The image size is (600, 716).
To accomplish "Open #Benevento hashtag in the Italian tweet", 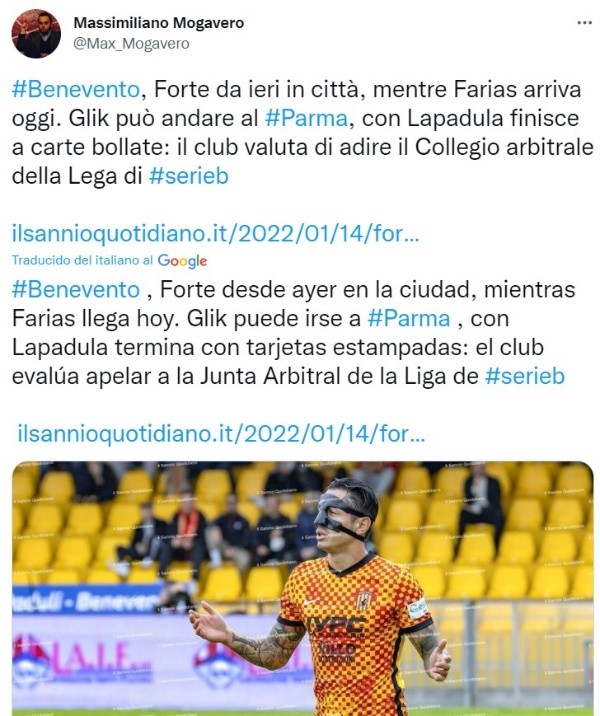I will (75, 89).
